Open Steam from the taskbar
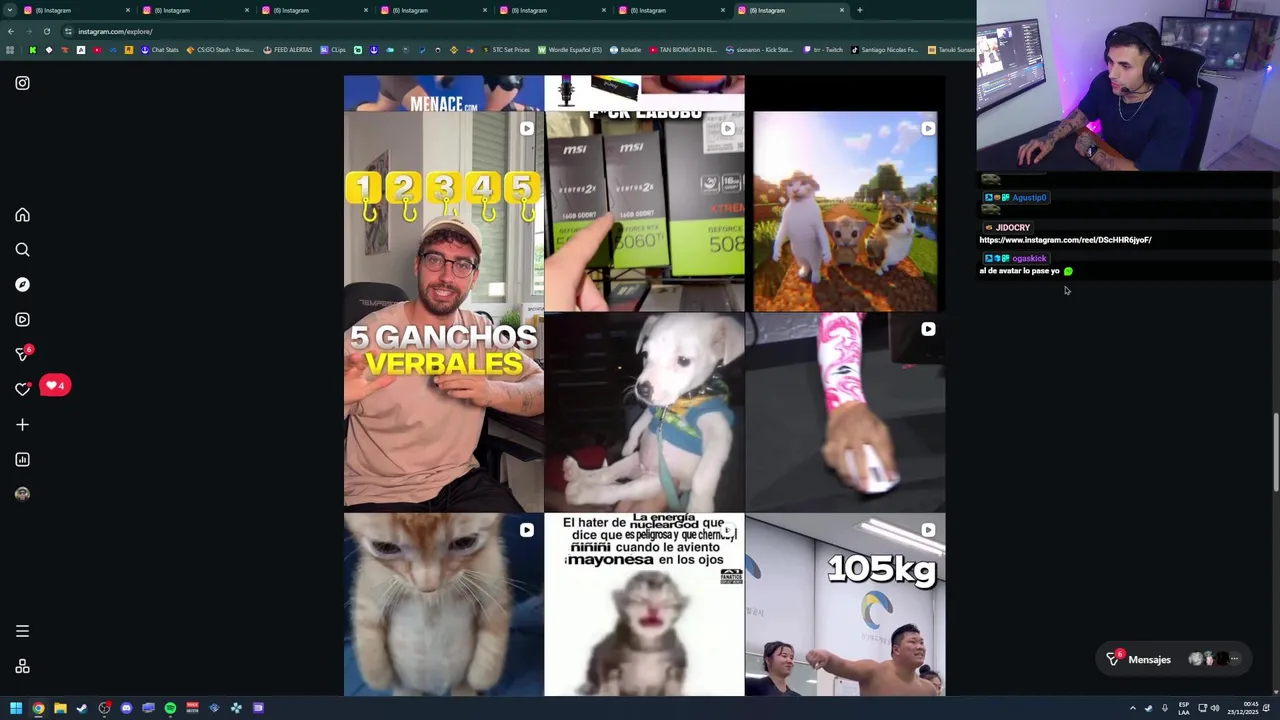The image size is (1280, 720). coord(82,708)
